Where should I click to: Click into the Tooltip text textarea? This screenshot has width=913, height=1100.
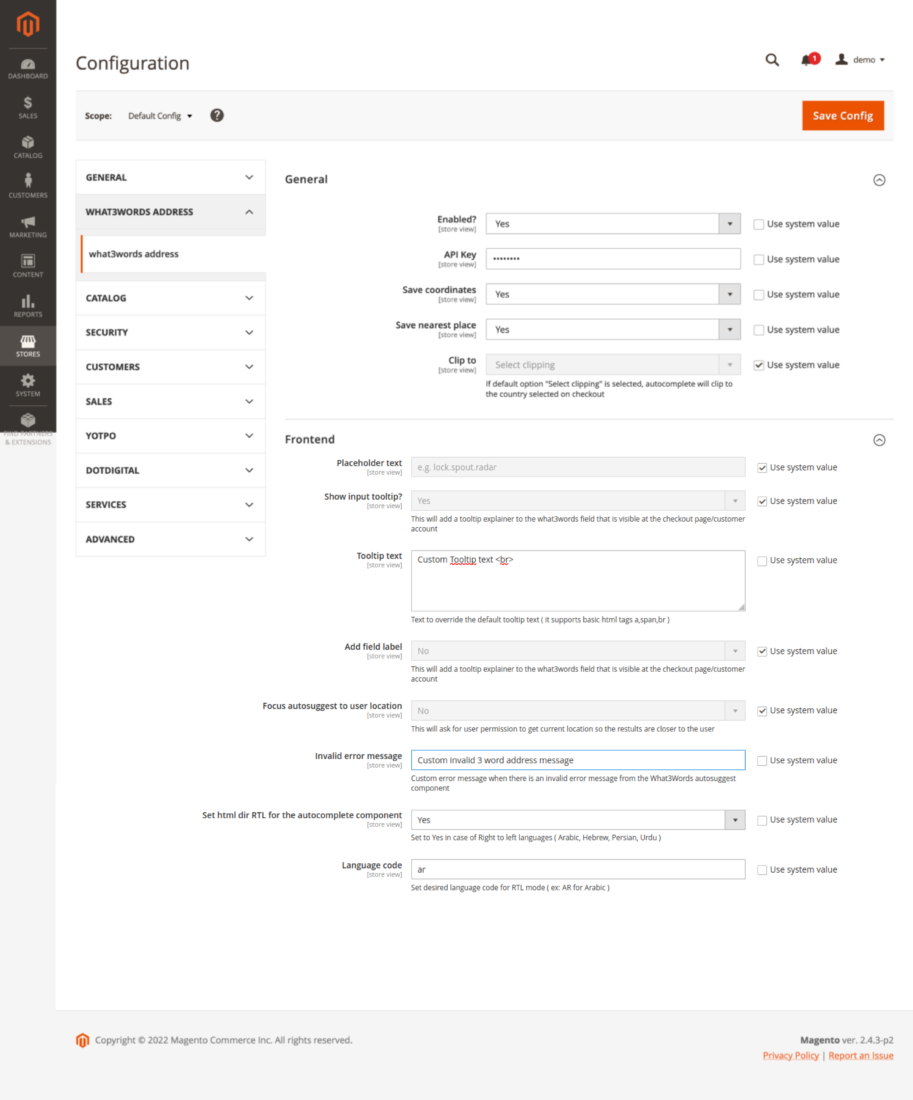click(578, 580)
